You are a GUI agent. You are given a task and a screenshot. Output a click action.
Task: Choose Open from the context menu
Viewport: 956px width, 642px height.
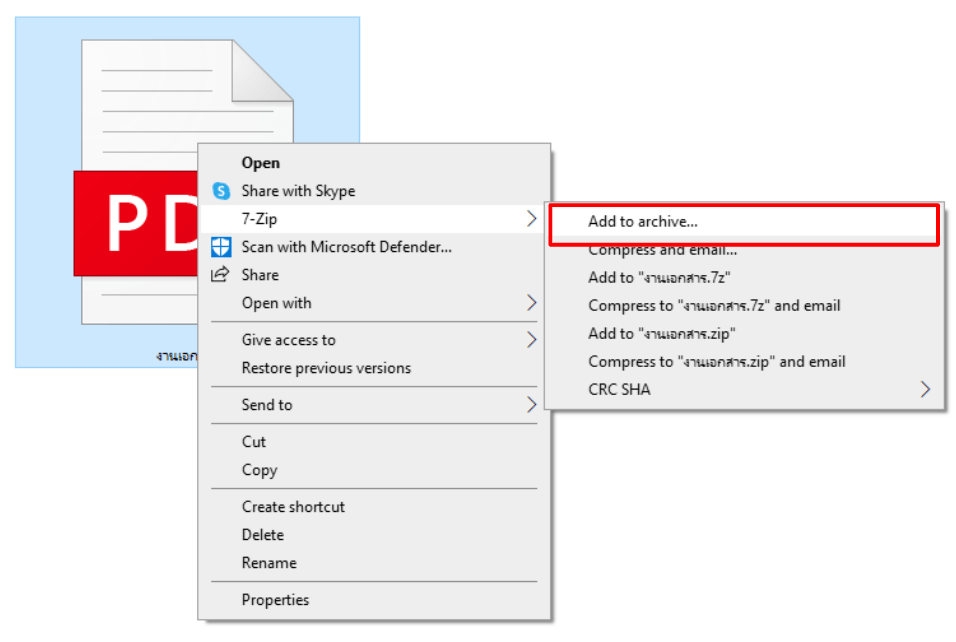374,163
